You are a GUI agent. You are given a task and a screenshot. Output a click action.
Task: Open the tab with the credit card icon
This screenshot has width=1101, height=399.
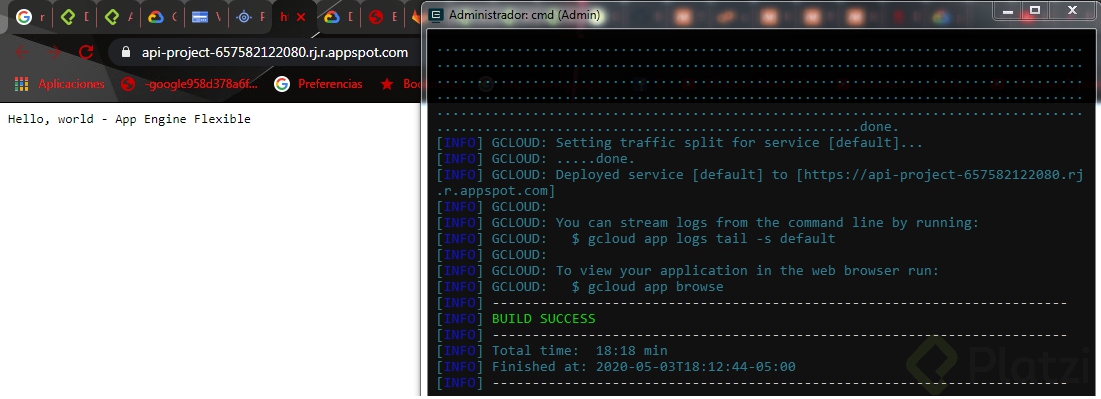tap(206, 17)
